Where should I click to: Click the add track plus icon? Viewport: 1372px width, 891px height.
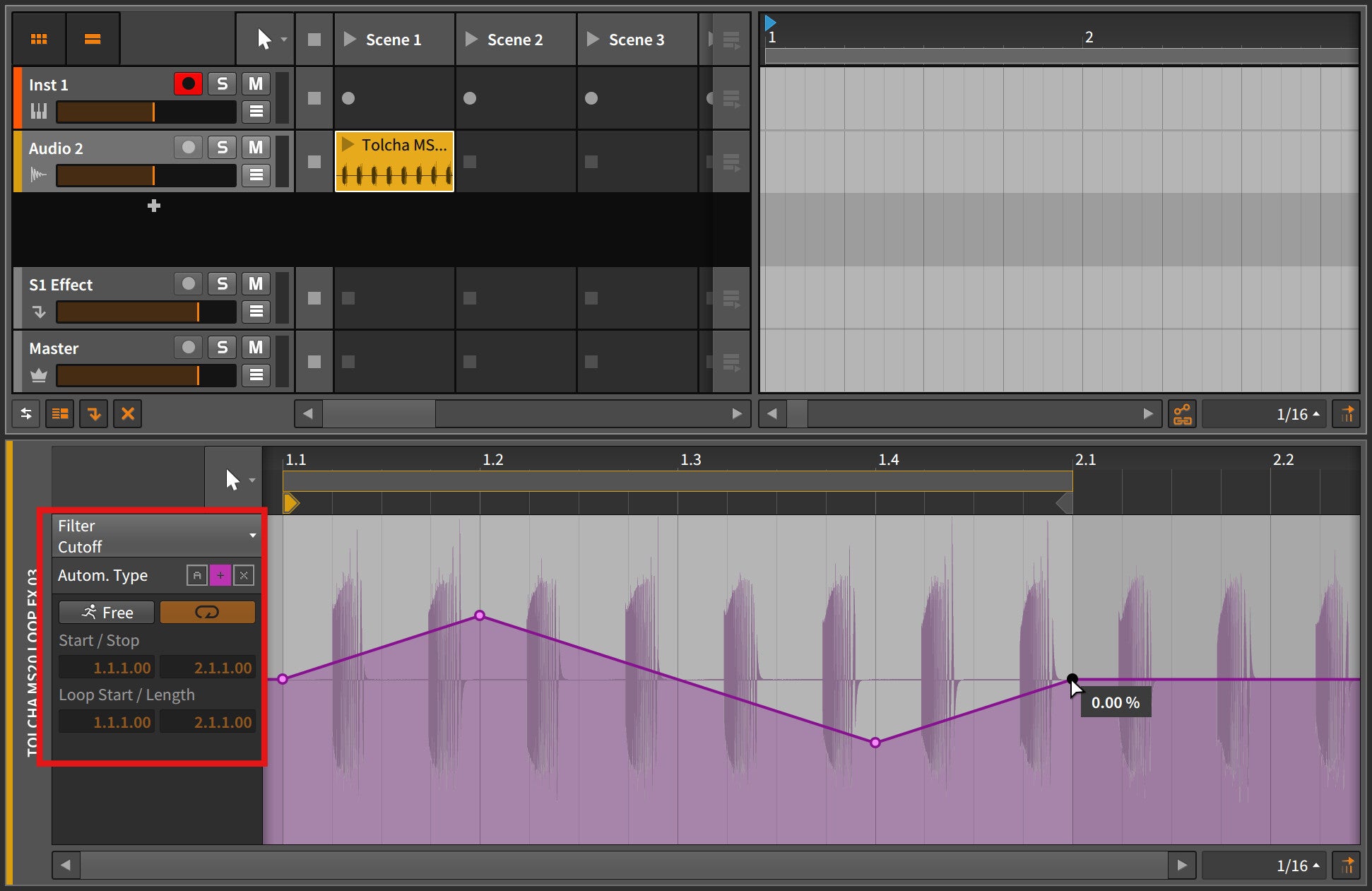pos(153,206)
